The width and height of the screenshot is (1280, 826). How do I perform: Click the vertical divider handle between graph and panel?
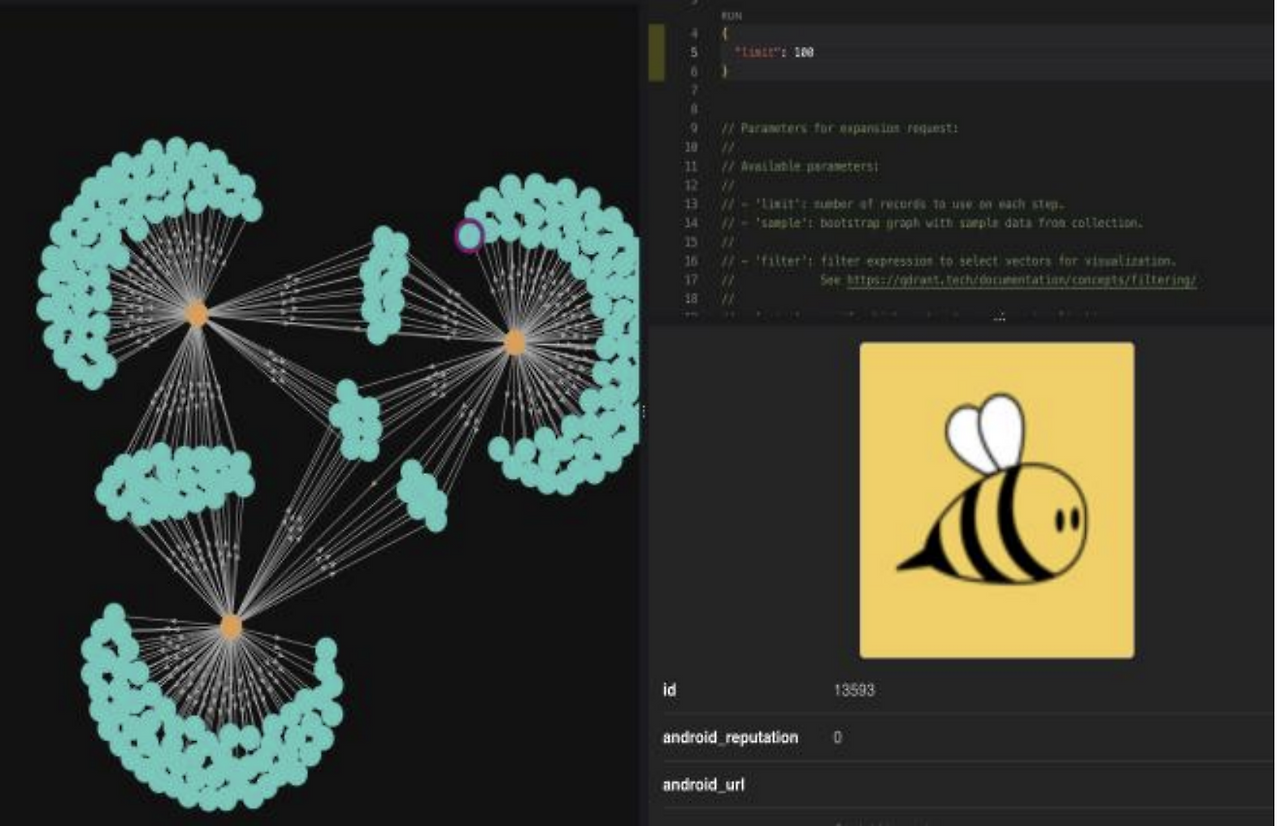coord(643,412)
